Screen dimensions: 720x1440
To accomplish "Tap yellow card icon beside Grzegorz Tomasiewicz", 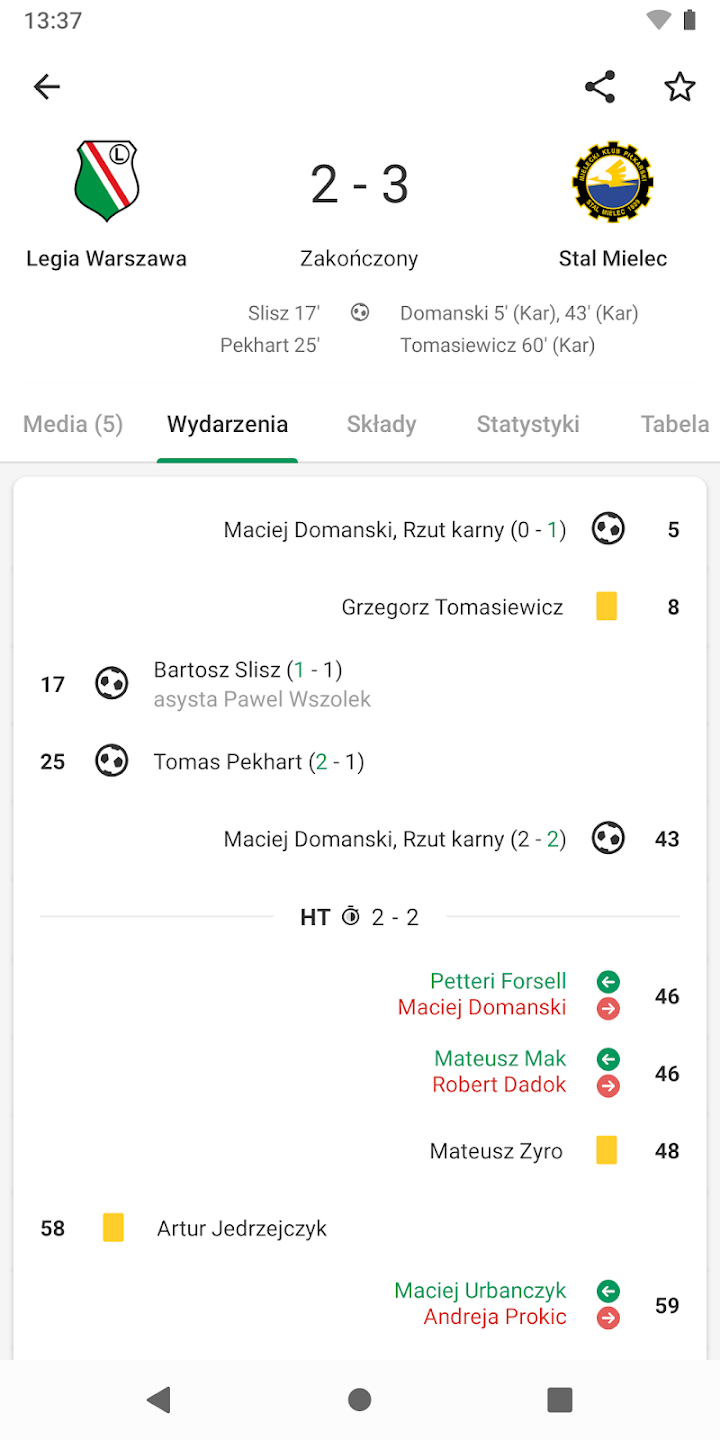I will tap(607, 606).
